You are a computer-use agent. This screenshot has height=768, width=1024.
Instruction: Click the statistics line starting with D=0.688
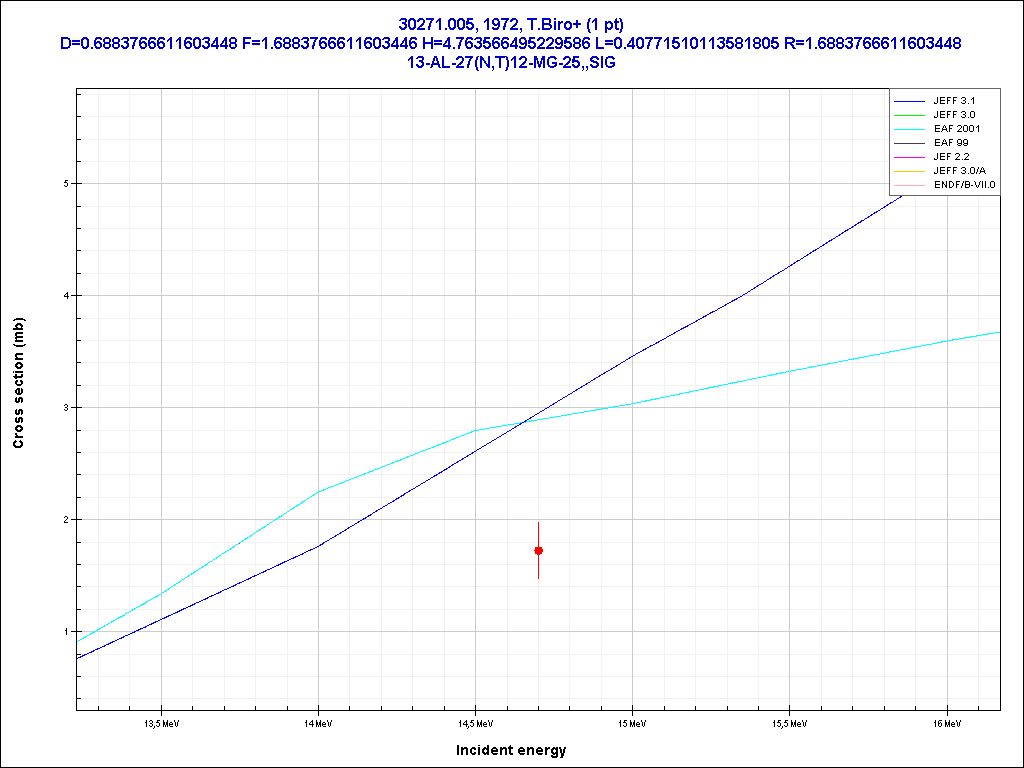(x=511, y=43)
